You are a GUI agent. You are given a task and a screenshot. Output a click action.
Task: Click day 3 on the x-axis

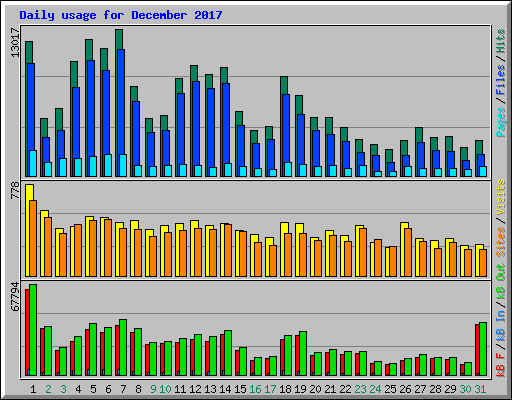point(63,389)
